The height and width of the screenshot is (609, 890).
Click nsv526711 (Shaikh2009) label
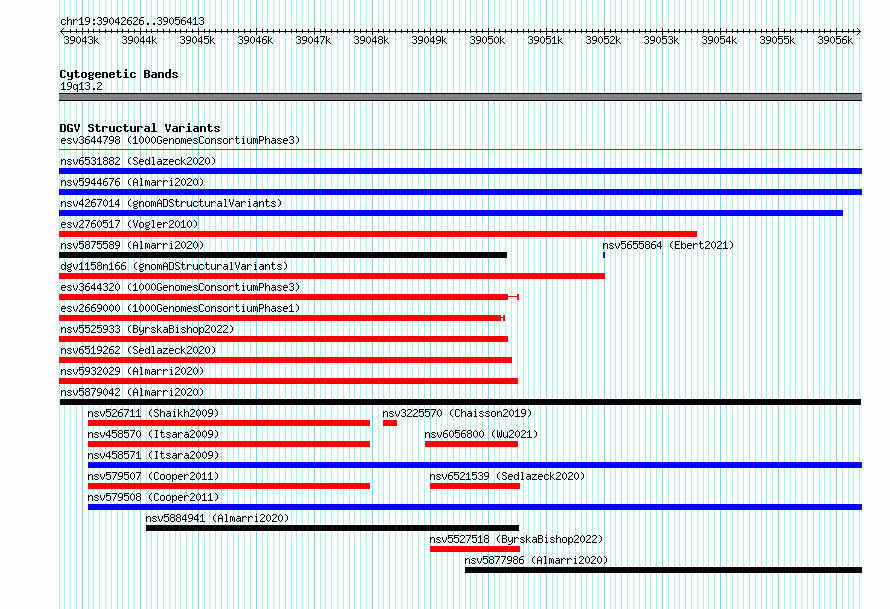[153, 413]
